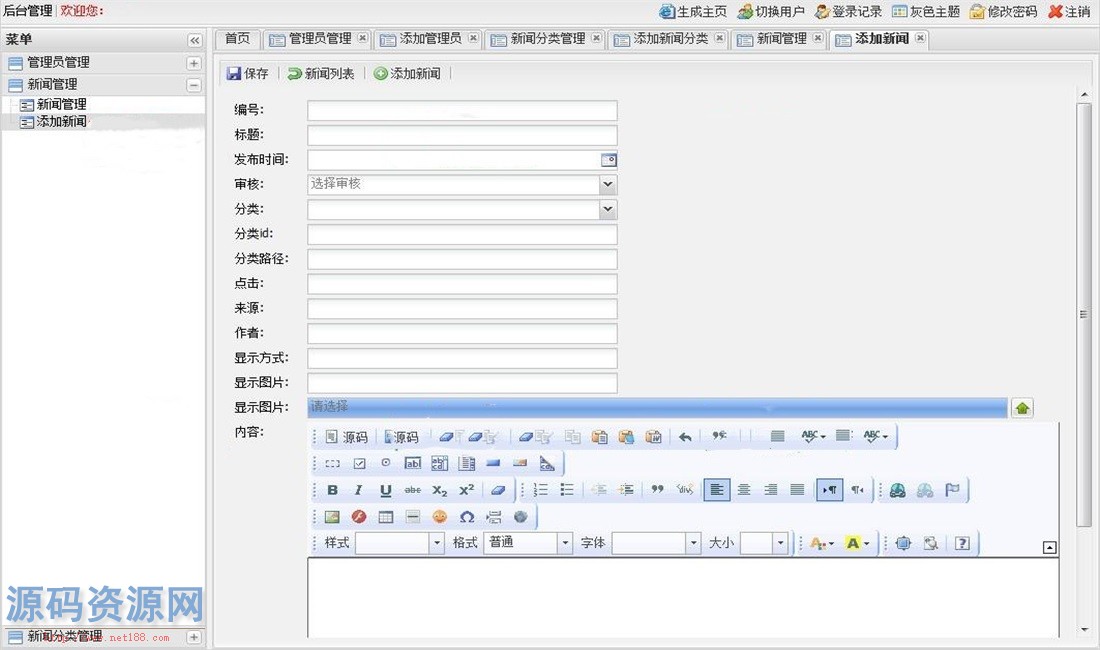Toggle strikethrough formatting
This screenshot has height=650, width=1100.
coord(412,490)
